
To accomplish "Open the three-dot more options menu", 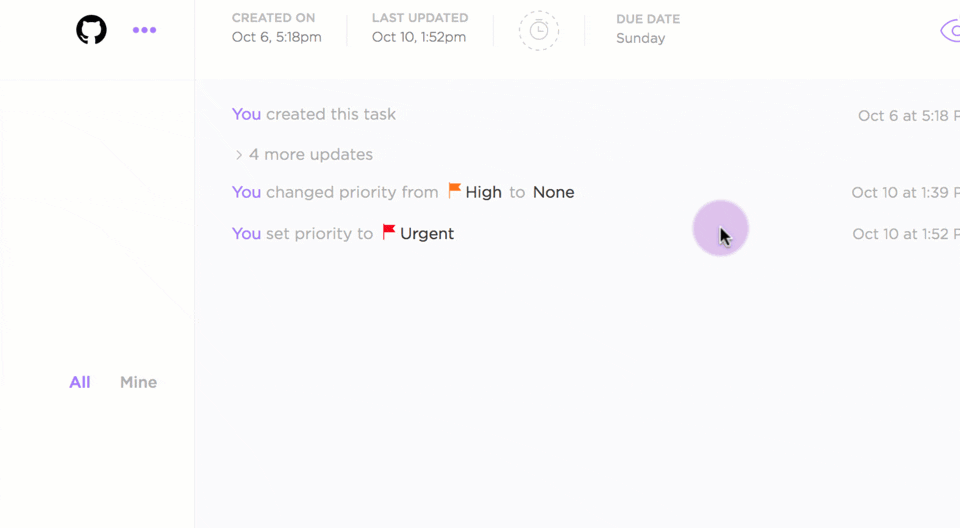I will coord(144,30).
